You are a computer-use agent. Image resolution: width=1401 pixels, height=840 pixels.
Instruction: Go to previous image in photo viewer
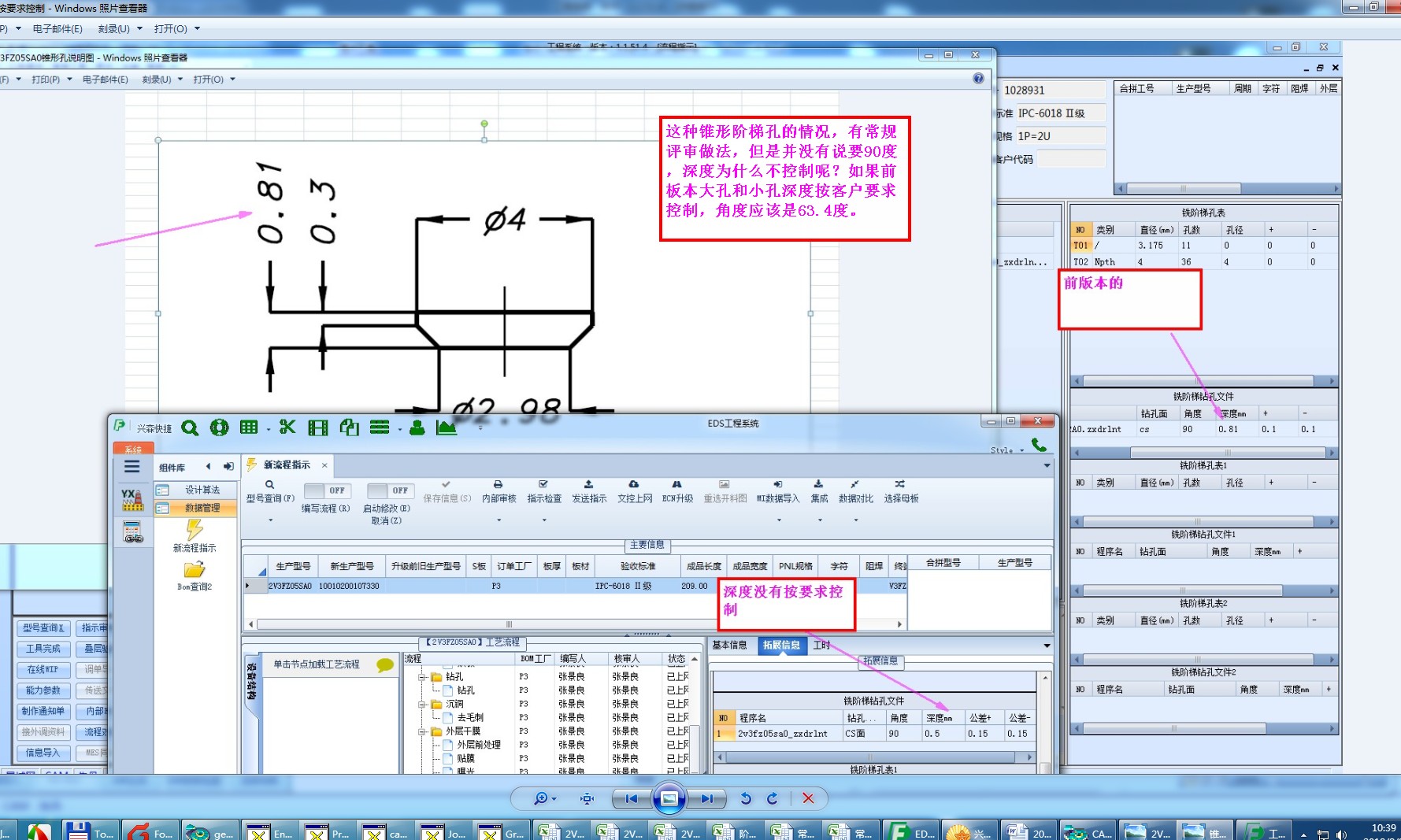click(x=632, y=798)
